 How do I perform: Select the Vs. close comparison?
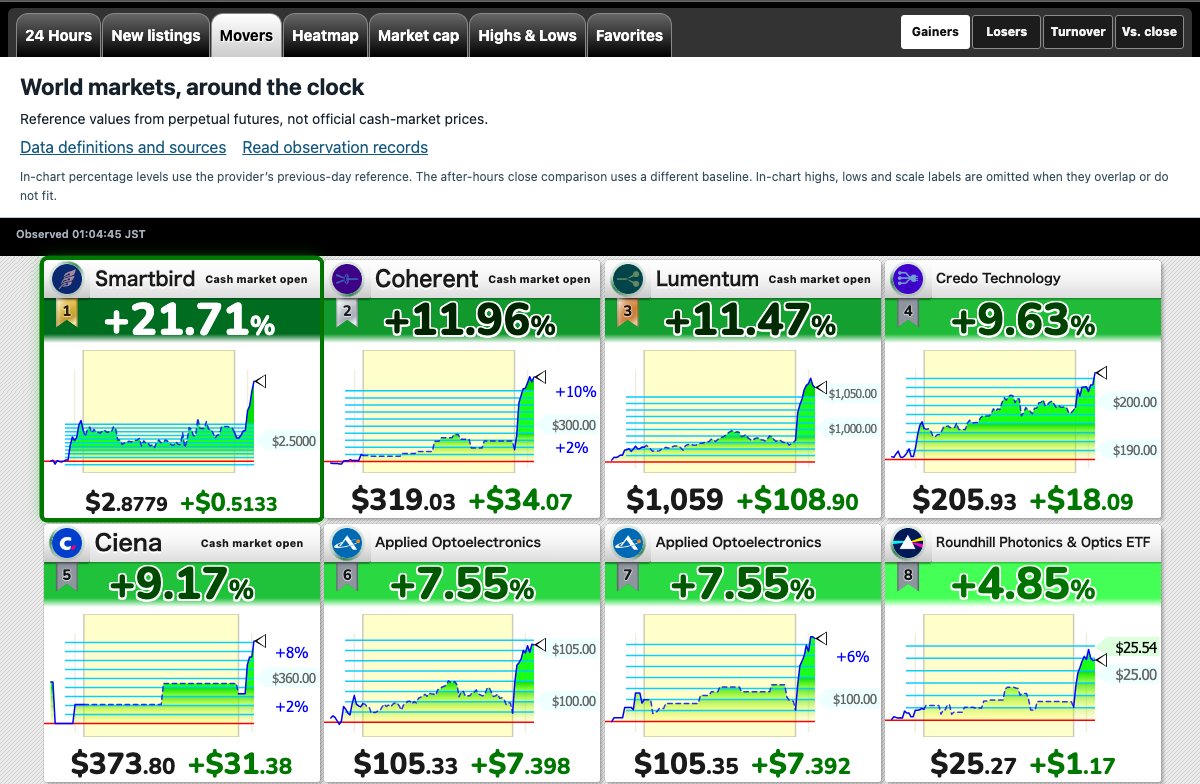(x=1150, y=32)
